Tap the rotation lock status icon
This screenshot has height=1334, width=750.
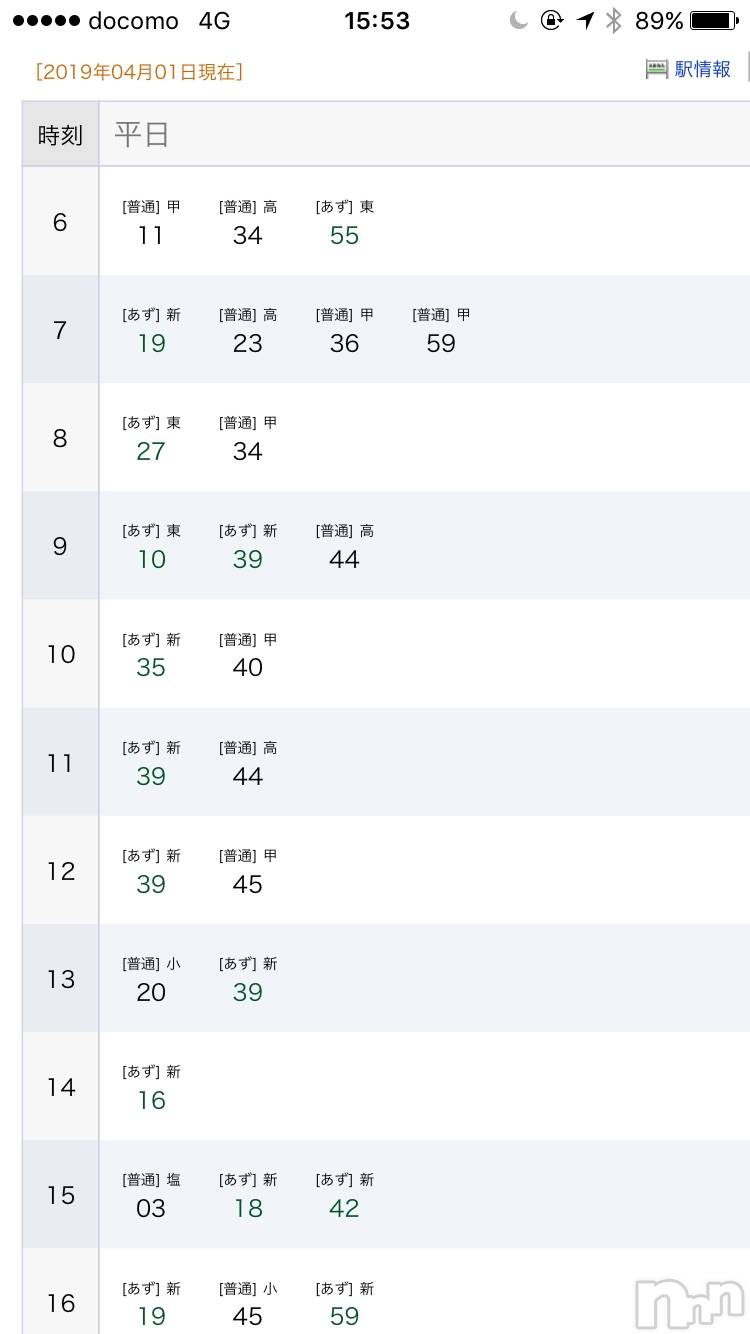coord(552,20)
